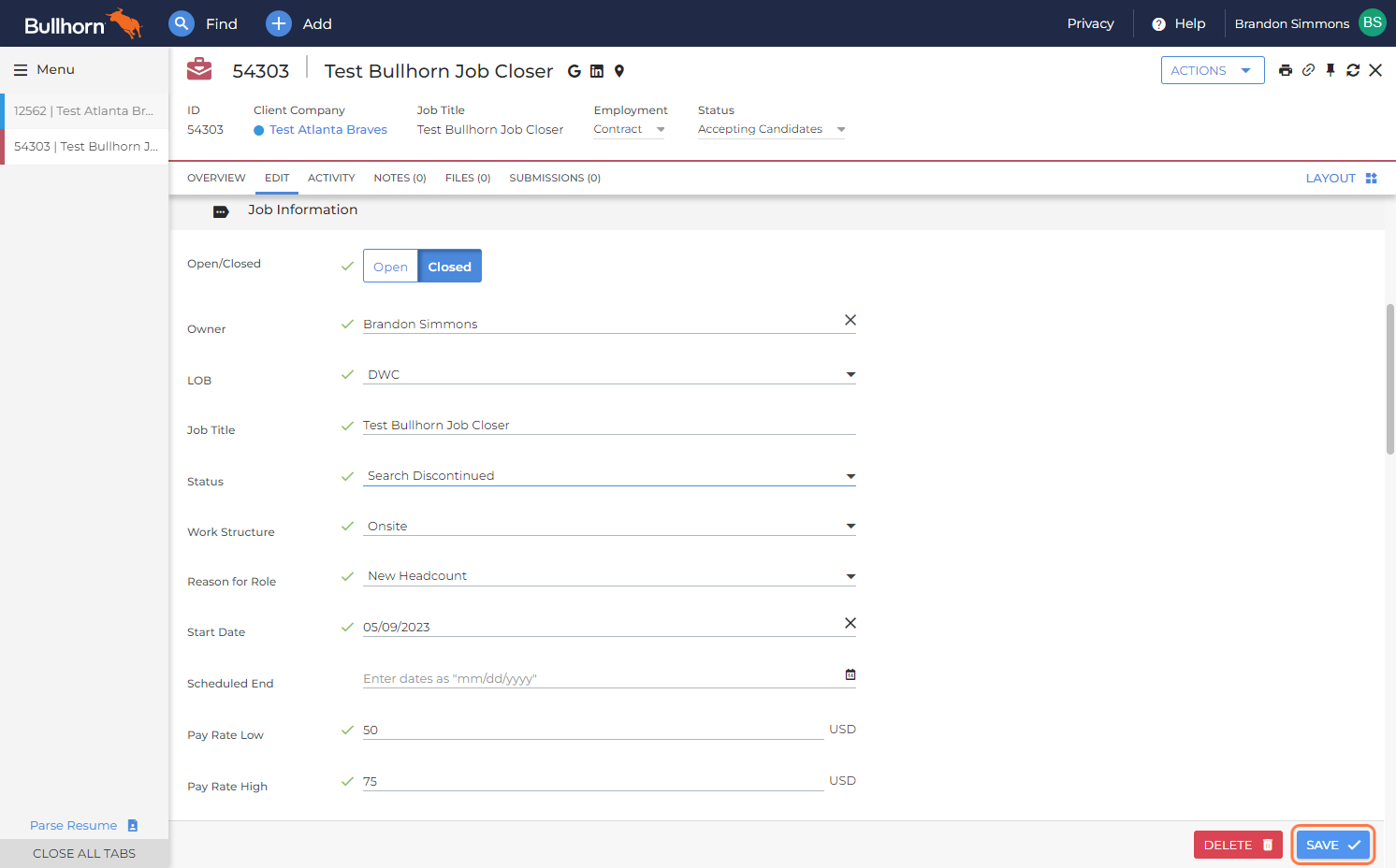This screenshot has height=868, width=1396.
Task: Open the Help question mark icon
Action: point(1158,24)
